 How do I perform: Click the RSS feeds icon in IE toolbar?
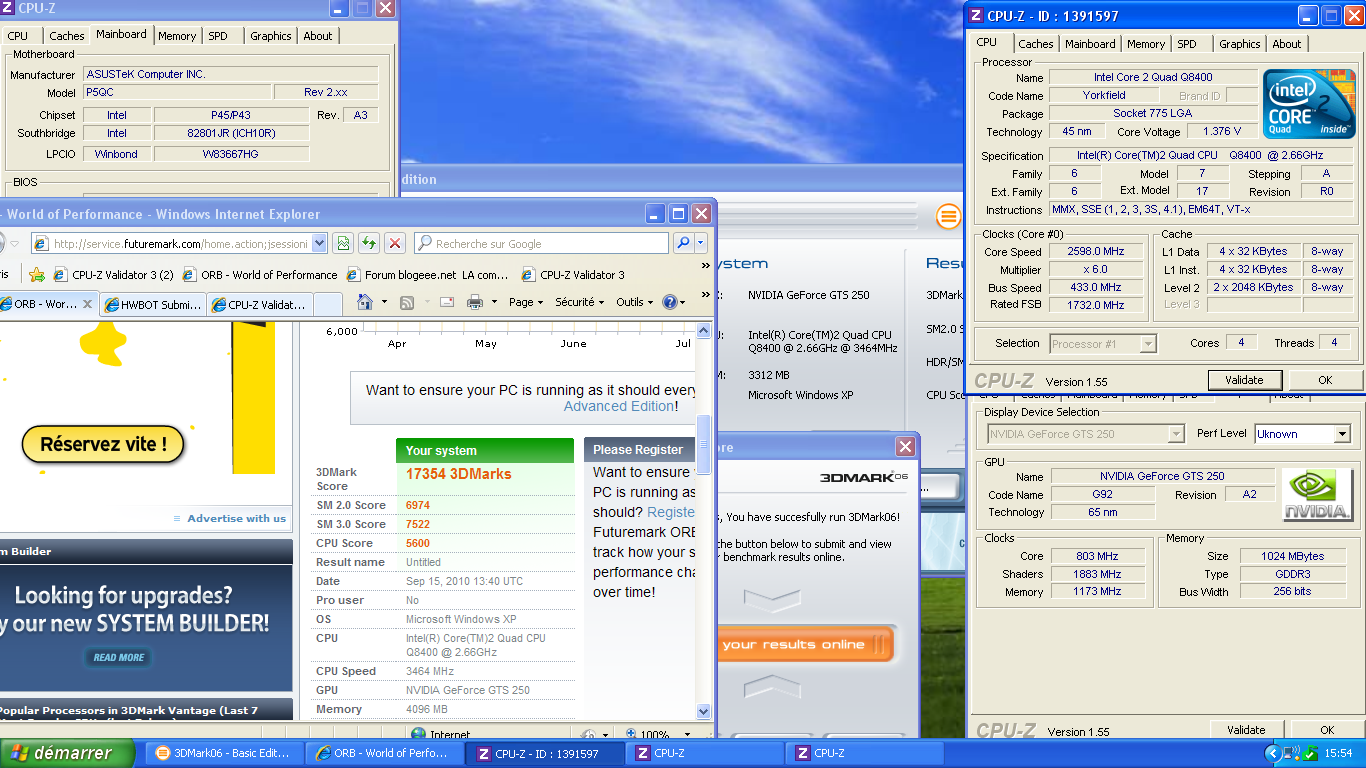pos(407,302)
